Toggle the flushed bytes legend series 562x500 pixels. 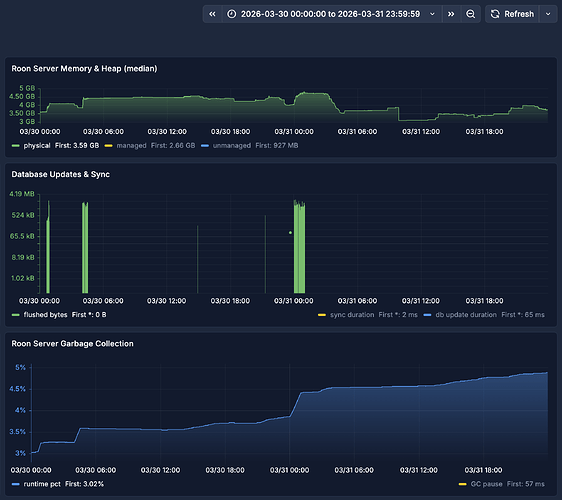click(45, 315)
